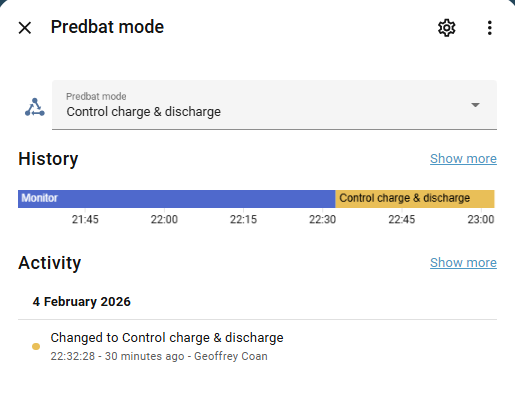Click Show more next to Activity

click(463, 263)
